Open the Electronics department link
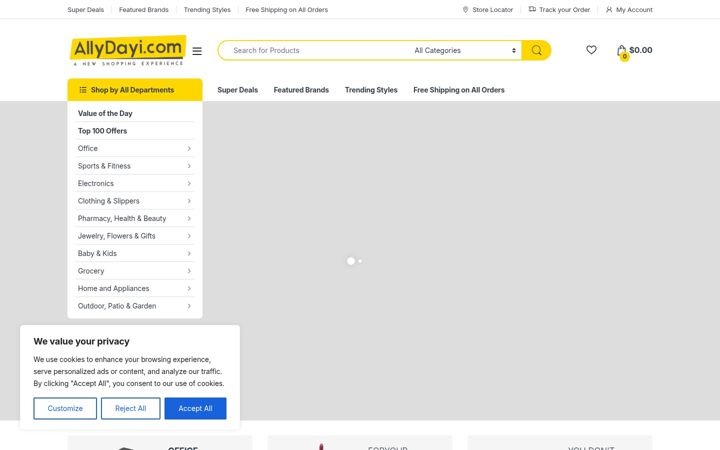 (96, 183)
